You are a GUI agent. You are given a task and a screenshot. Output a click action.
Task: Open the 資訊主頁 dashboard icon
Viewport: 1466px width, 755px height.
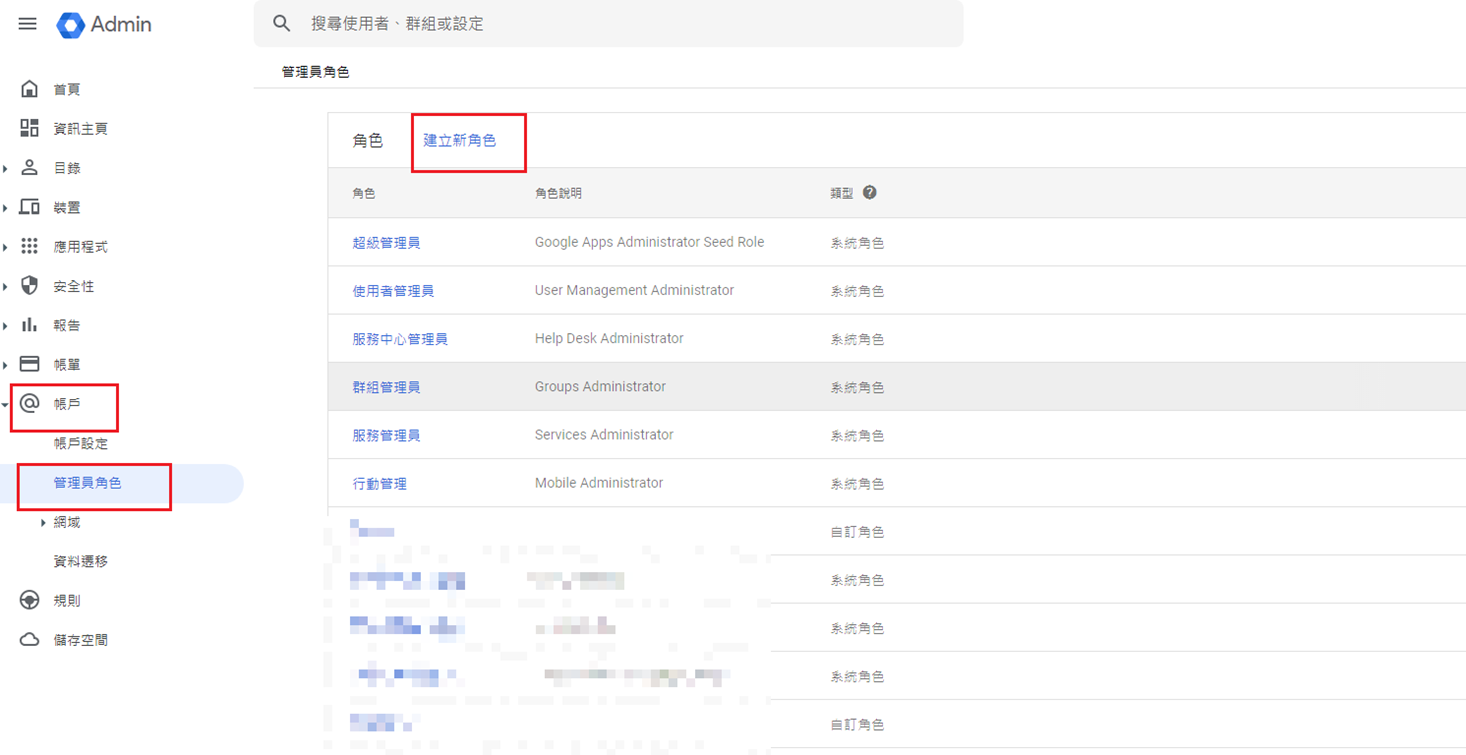click(x=30, y=128)
